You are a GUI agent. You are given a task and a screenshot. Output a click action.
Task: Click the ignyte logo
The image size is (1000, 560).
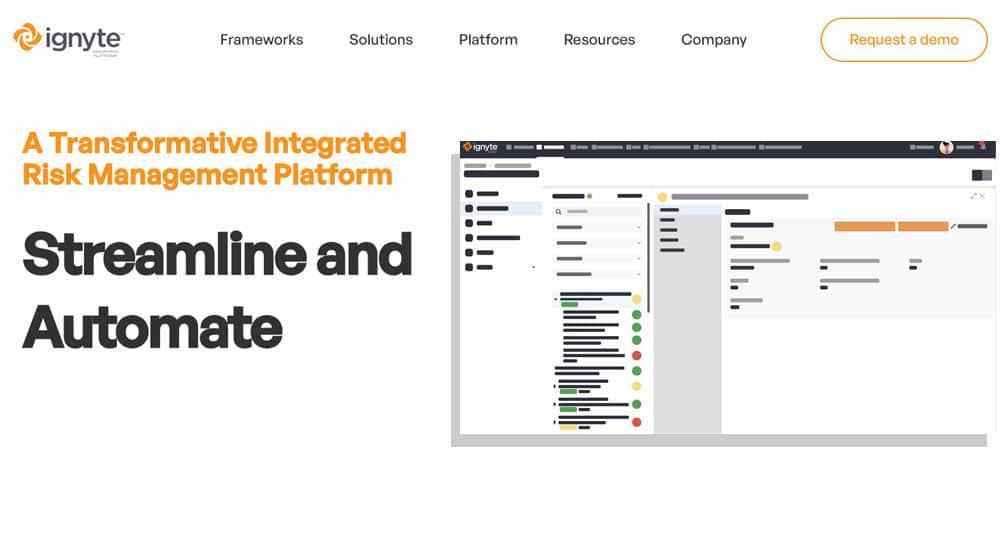point(68,40)
